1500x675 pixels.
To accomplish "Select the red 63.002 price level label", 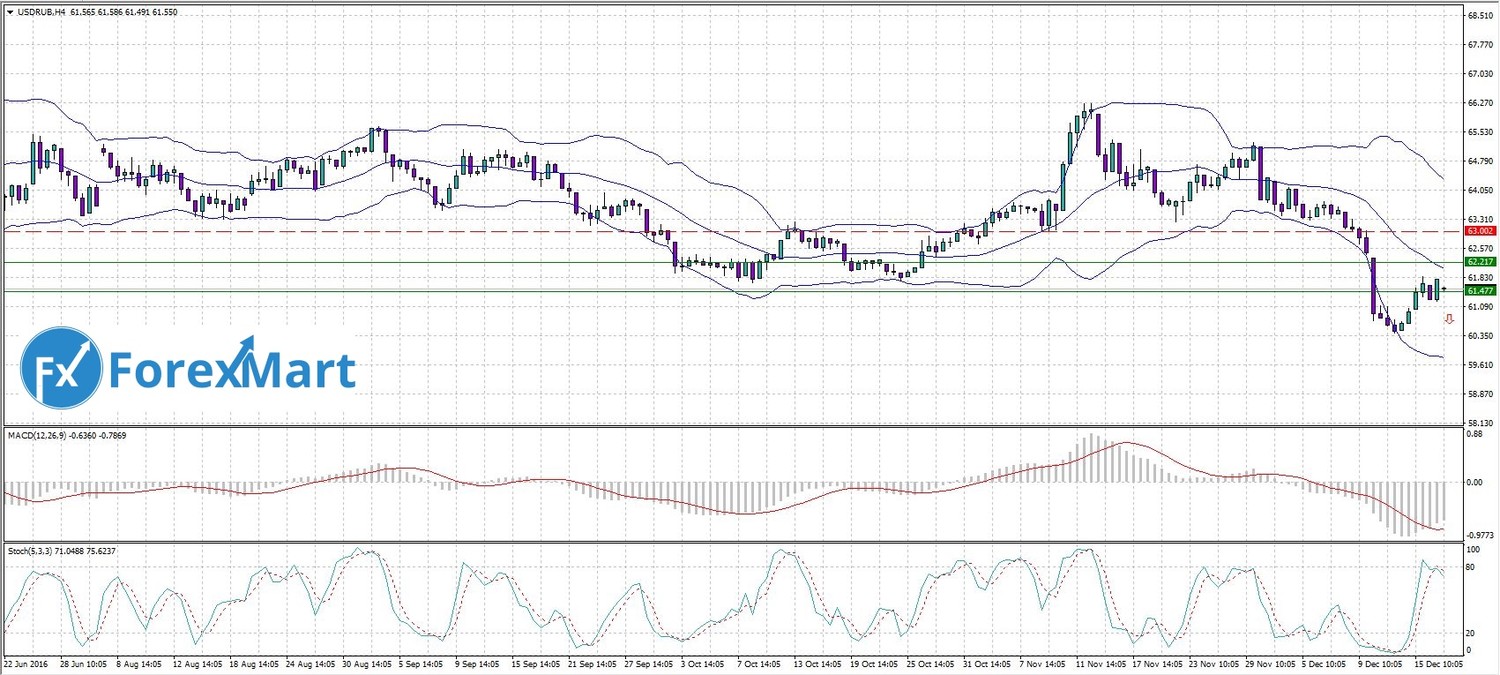I will point(1479,231).
